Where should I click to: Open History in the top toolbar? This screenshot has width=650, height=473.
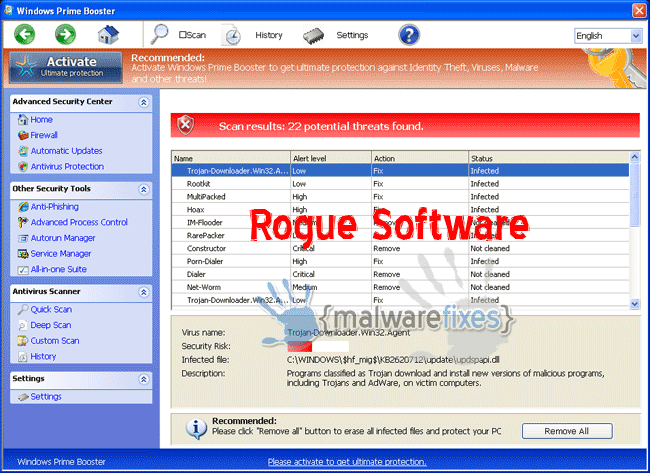click(269, 35)
